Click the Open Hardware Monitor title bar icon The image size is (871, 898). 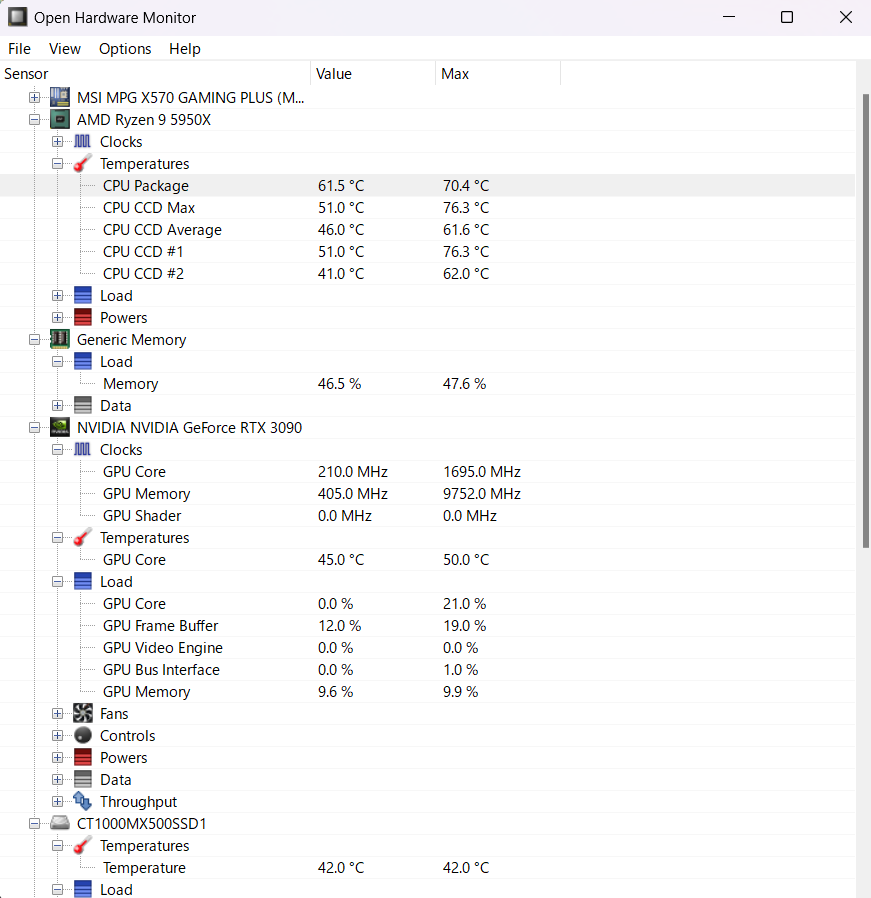[x=17, y=17]
